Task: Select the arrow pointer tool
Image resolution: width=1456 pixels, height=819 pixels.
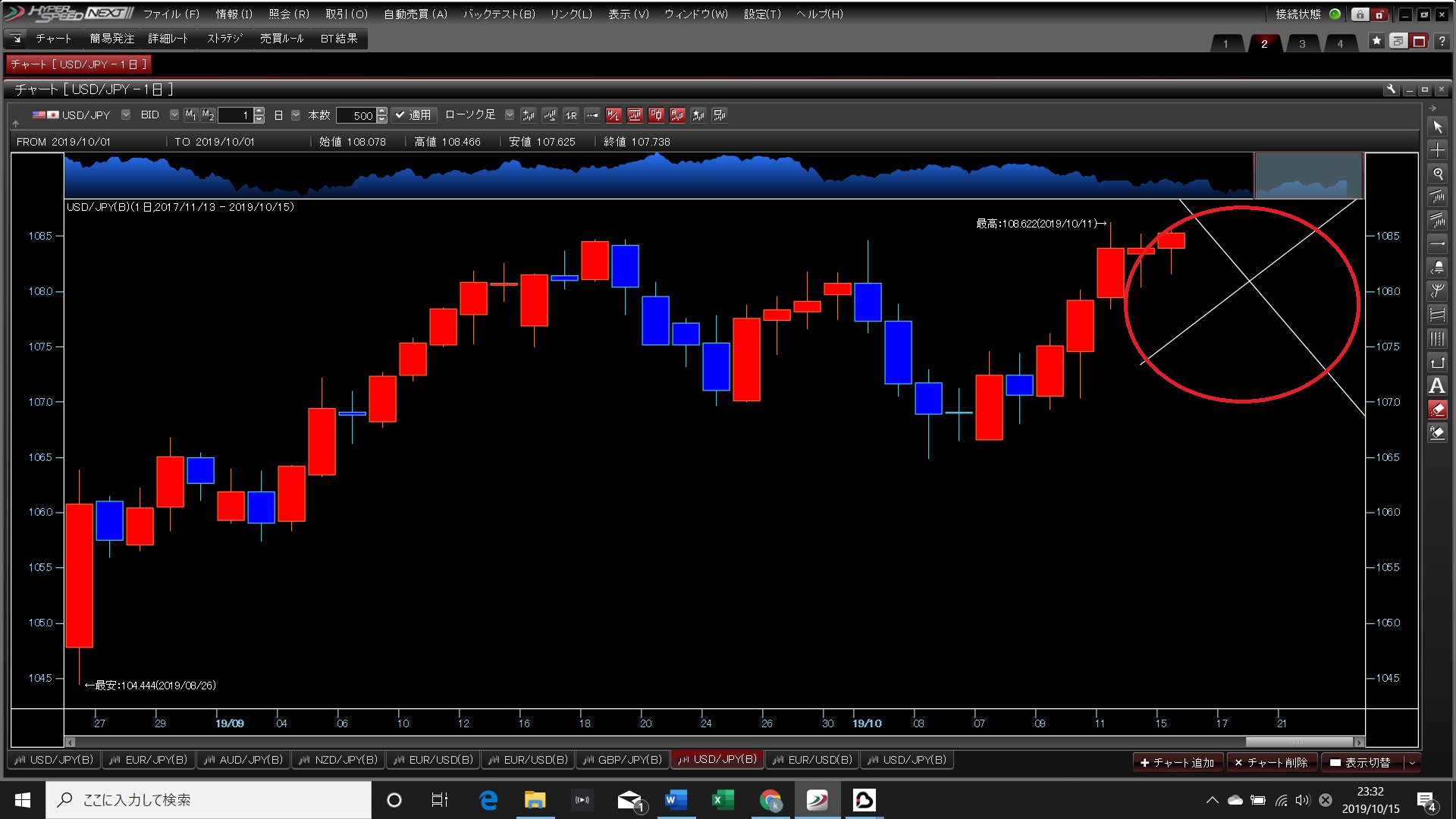Action: click(1437, 127)
